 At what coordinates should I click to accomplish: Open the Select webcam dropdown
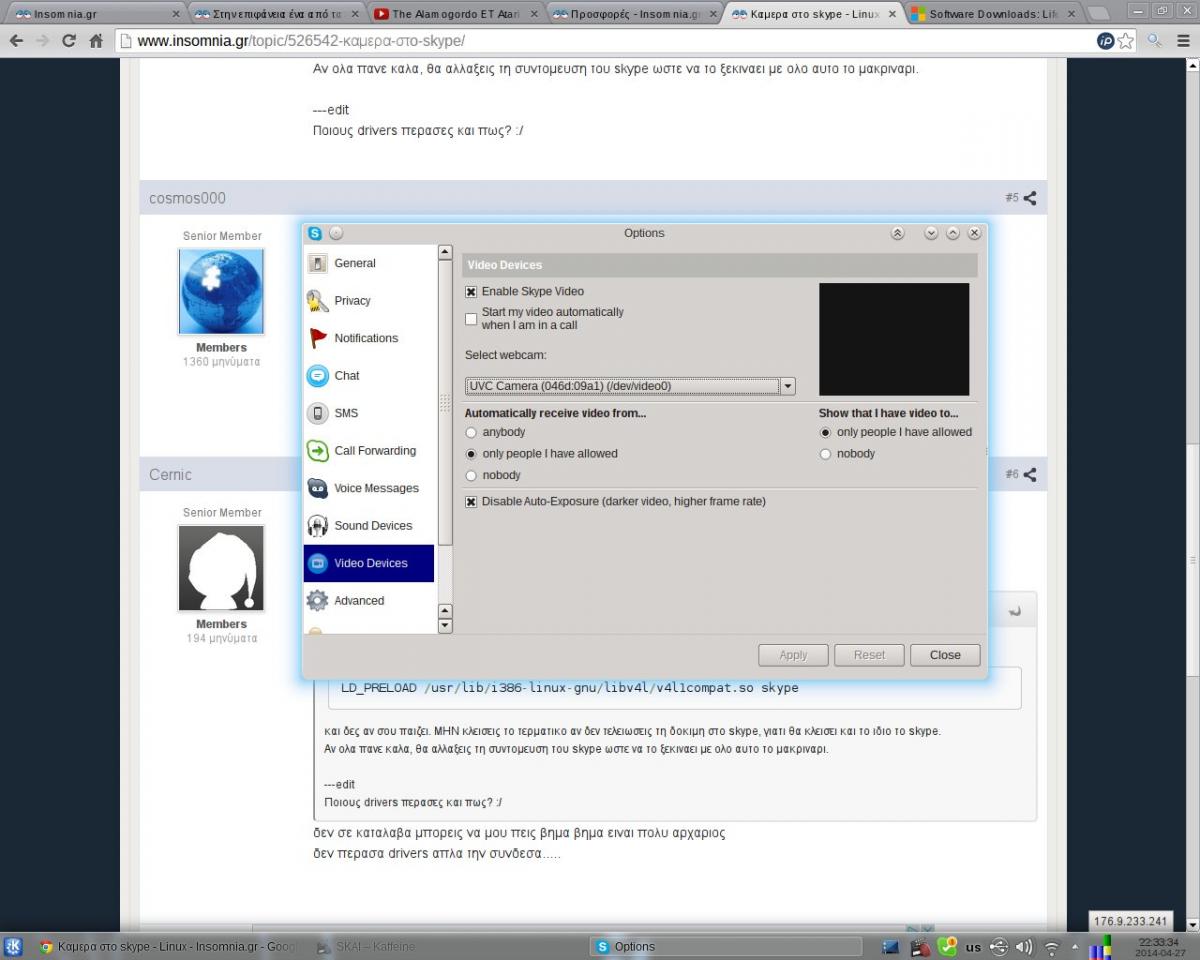point(630,386)
